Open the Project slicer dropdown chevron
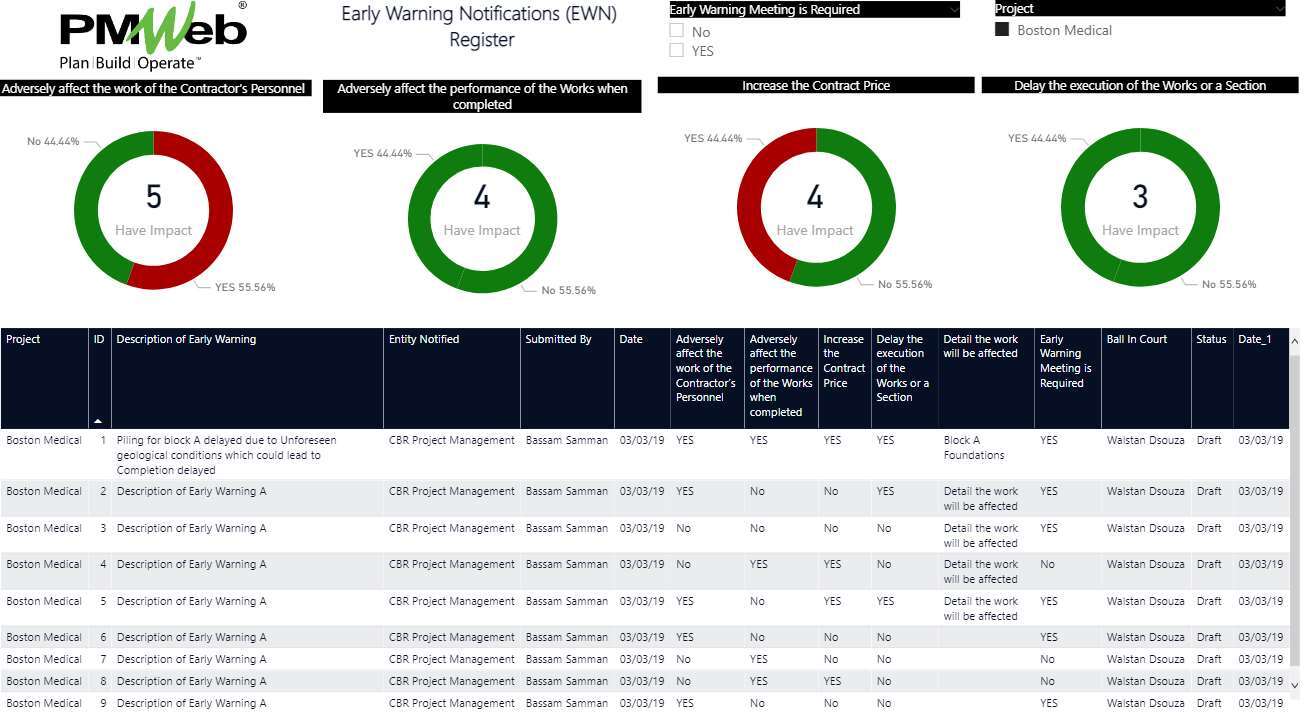This screenshot has width=1311, height=714. click(1279, 9)
